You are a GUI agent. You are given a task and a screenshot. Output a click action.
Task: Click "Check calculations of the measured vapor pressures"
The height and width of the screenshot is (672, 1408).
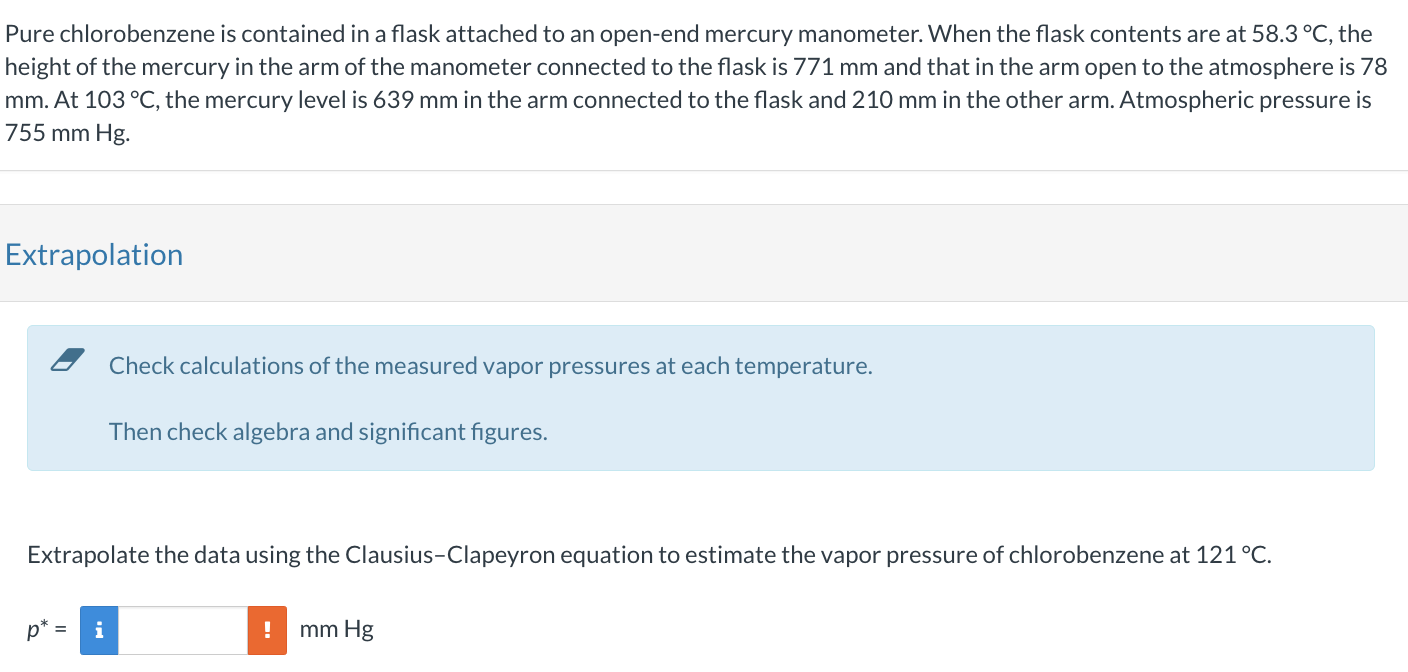pos(491,365)
